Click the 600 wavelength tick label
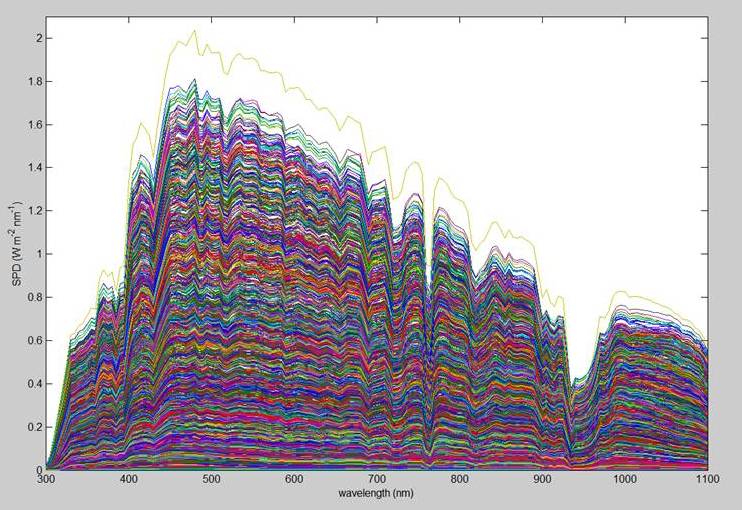The height and width of the screenshot is (510, 742). point(294,481)
